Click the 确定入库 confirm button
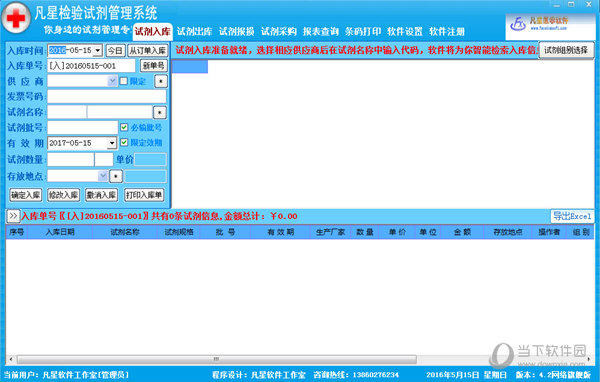 tap(26, 195)
